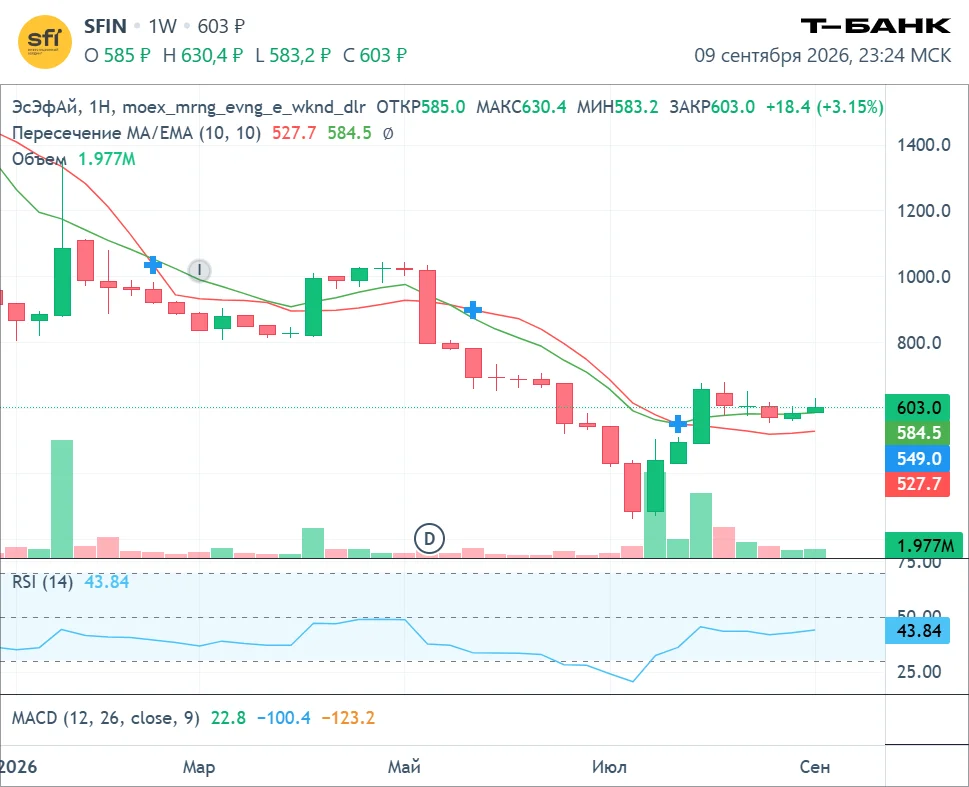Select the RSI (14) indicator label
The height and width of the screenshot is (787, 969).
tap(42, 582)
